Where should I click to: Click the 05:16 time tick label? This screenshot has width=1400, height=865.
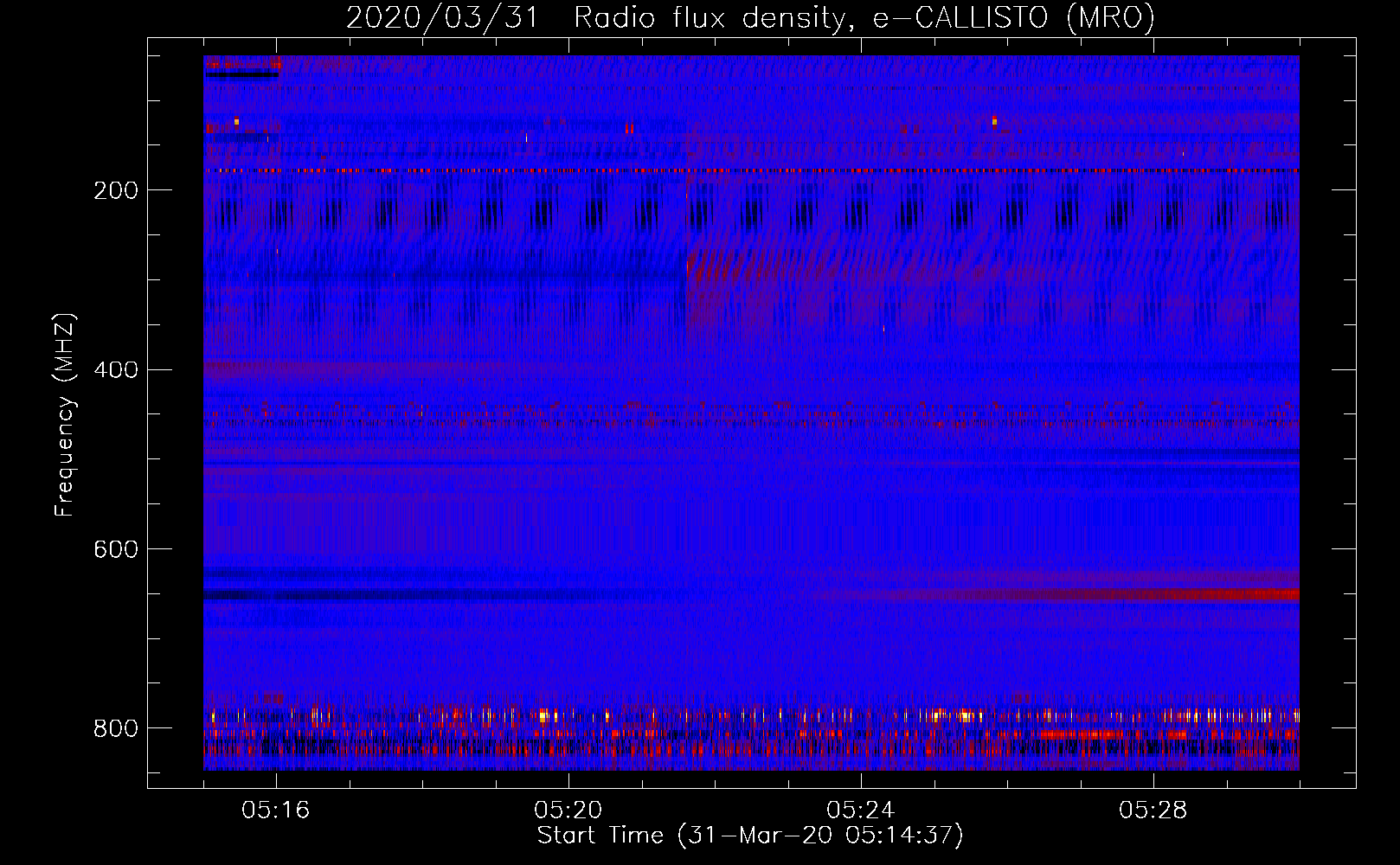(276, 811)
